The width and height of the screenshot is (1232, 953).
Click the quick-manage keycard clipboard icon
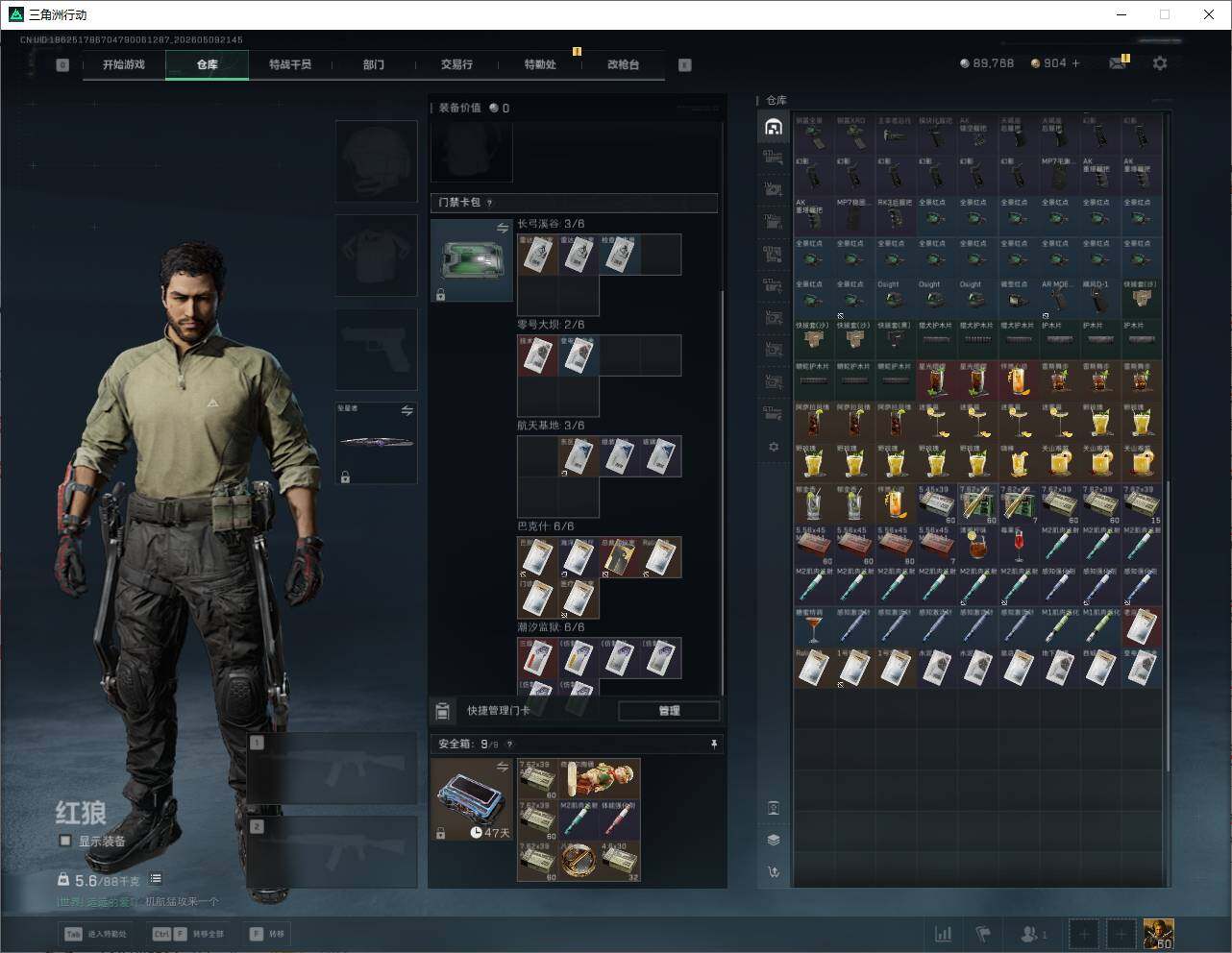[442, 711]
